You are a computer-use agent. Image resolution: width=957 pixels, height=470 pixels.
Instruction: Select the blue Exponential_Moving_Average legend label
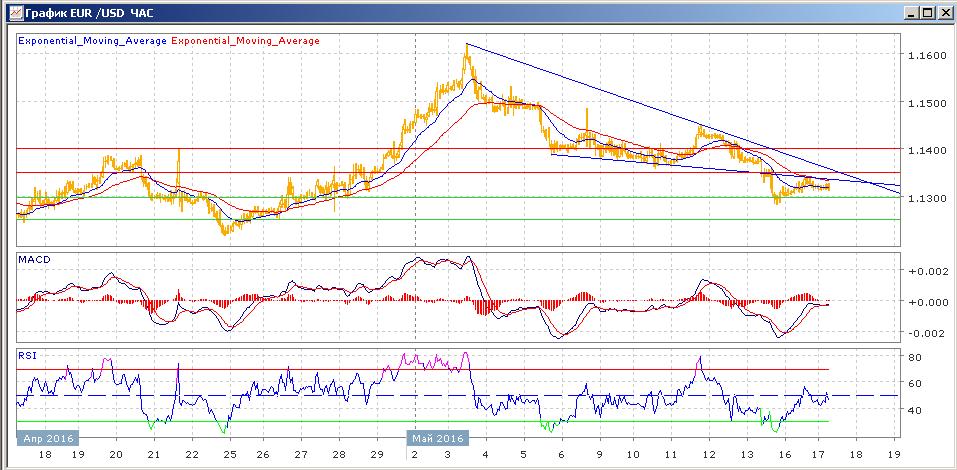tap(92, 41)
